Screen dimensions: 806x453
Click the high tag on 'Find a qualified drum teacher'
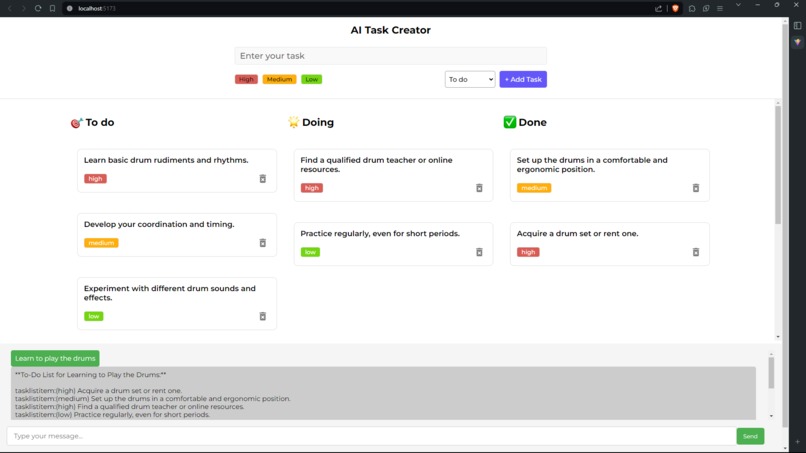312,188
